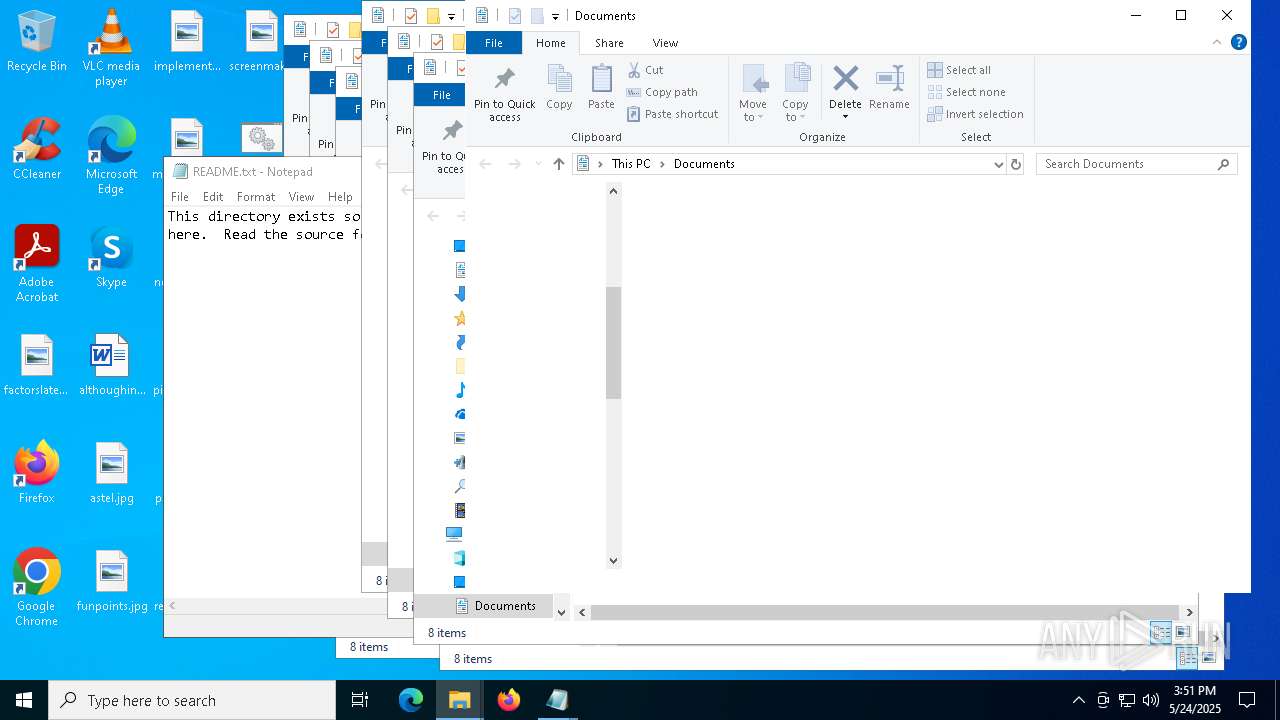Screen dimensions: 1280x720
Task: Click the horizontal scrollbar in file pane
Action: point(885,612)
